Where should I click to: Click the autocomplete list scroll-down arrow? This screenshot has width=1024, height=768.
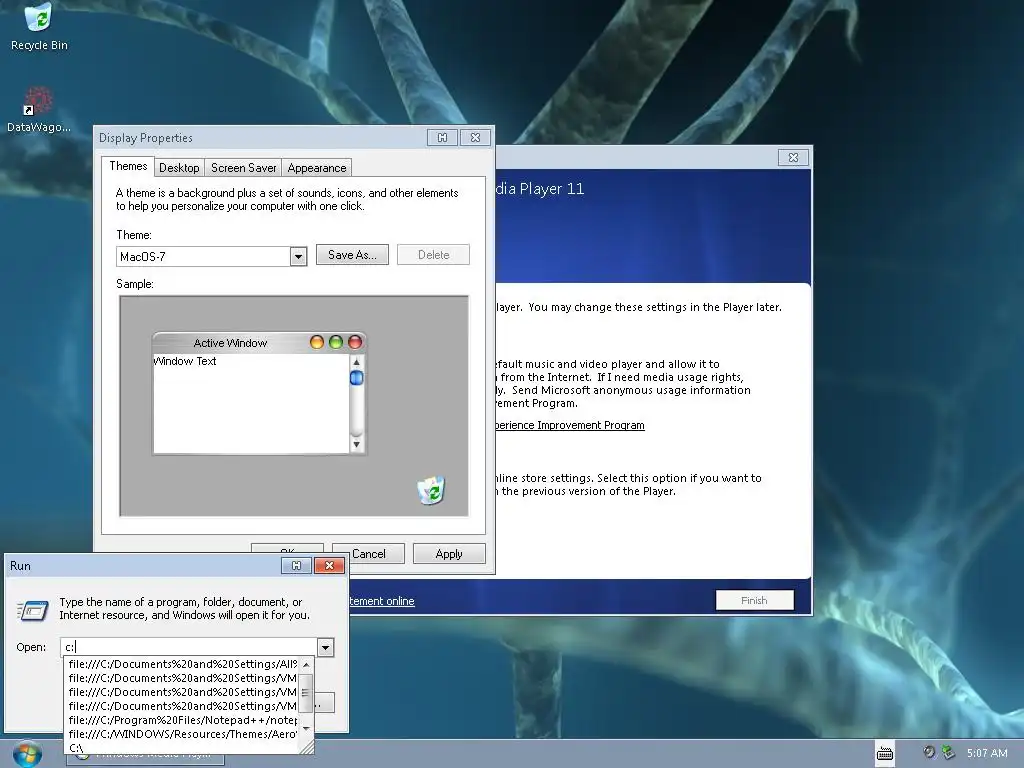306,728
